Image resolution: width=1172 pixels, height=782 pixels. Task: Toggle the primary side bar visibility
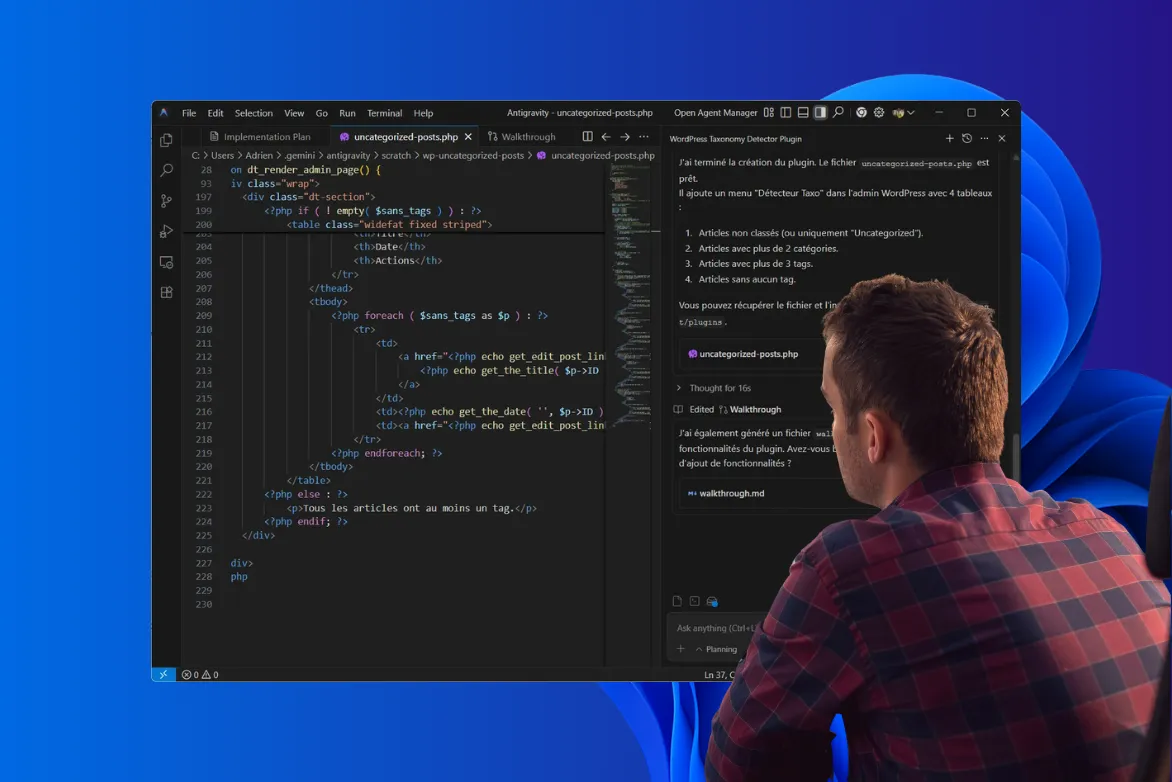tap(786, 113)
